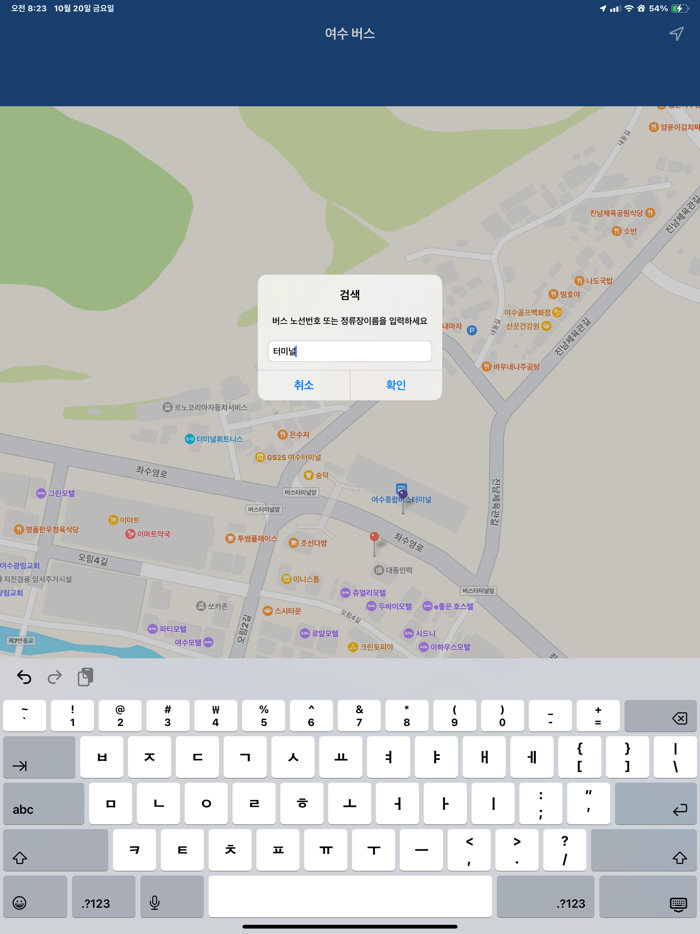Open e좋은 호스텔 lodging marker
Viewport: 700px width, 934px height.
point(448,606)
